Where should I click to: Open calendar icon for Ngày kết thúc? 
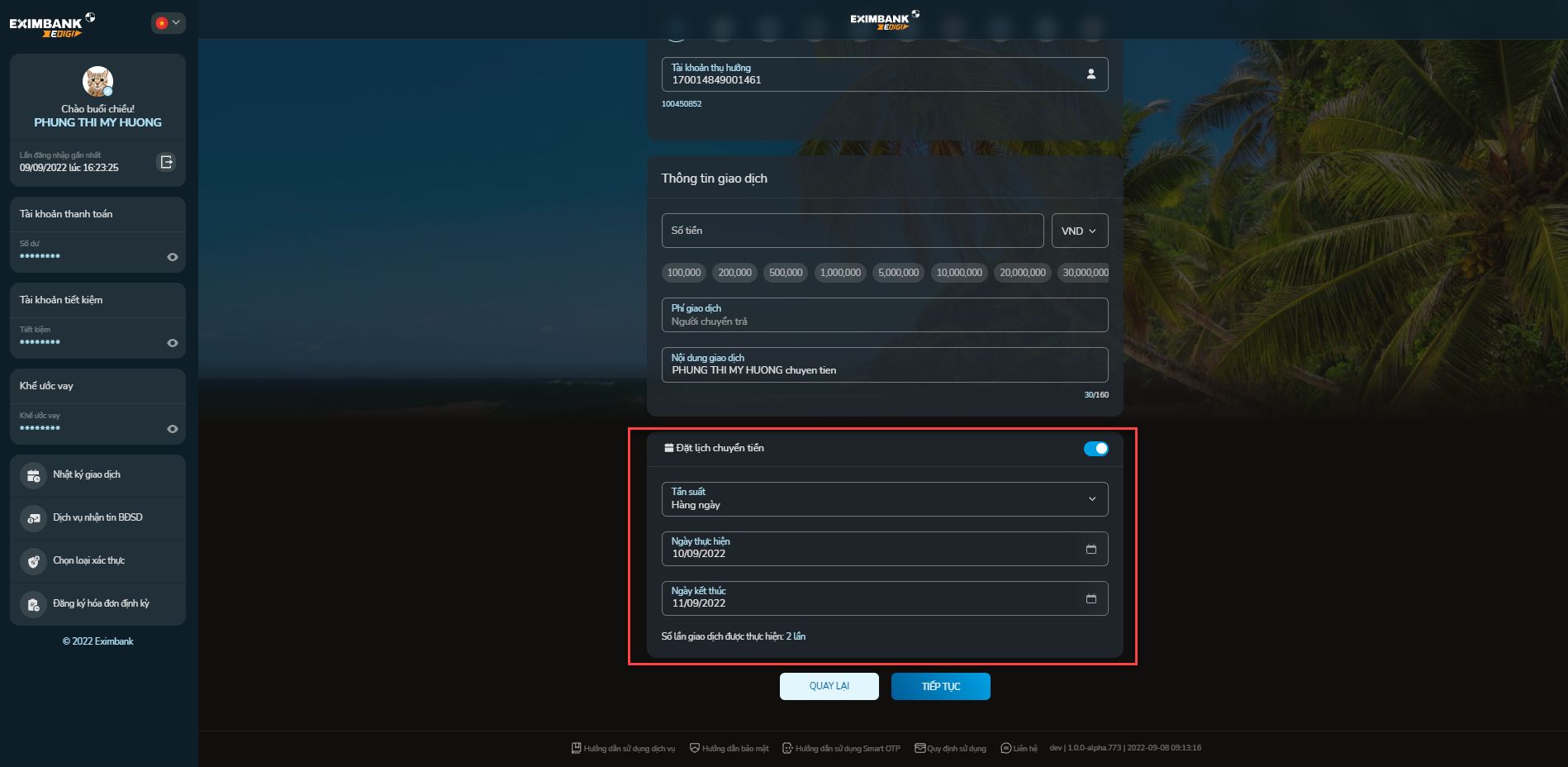[x=1090, y=599]
